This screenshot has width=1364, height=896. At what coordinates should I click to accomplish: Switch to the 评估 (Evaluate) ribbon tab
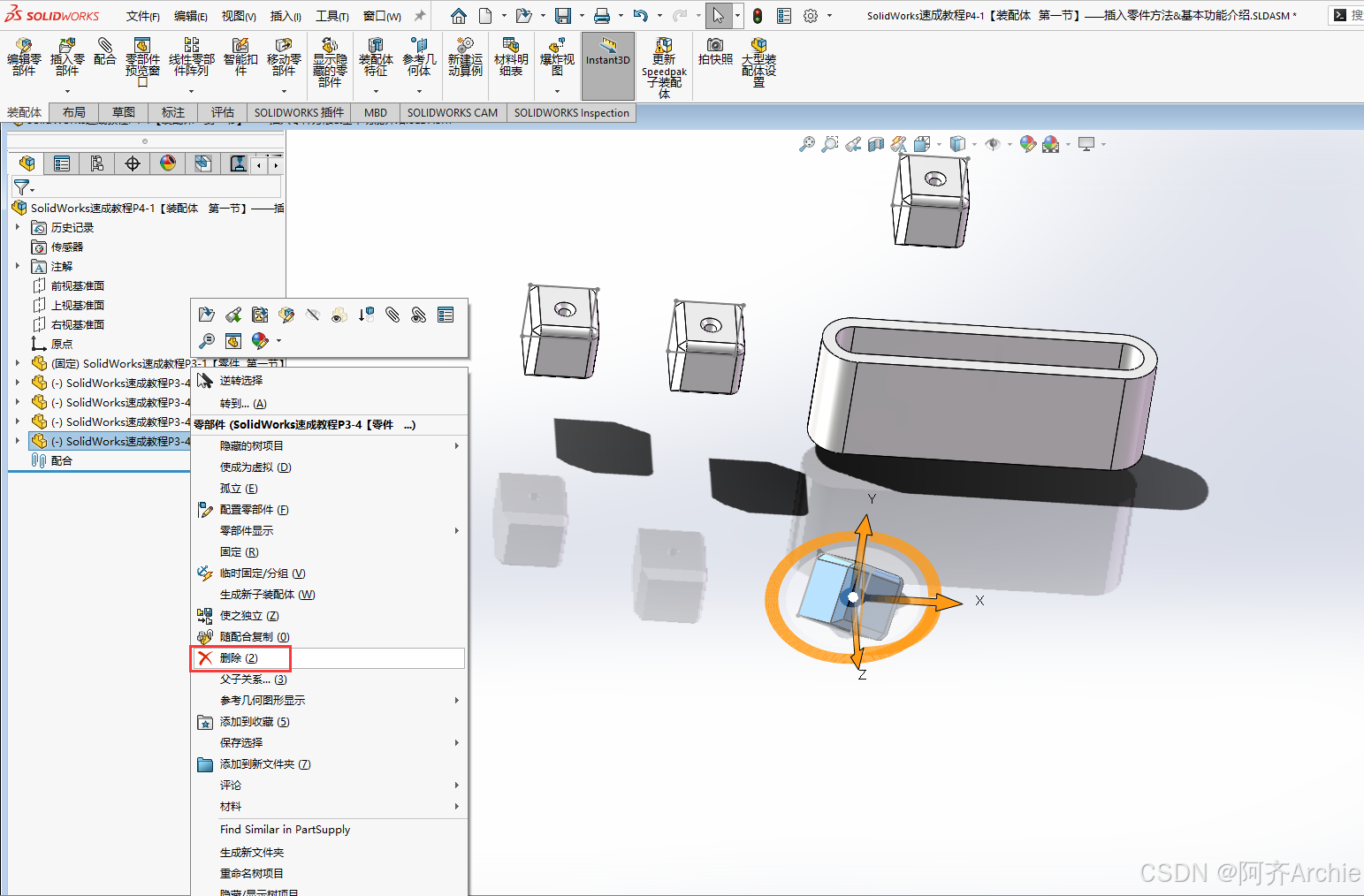tap(223, 112)
